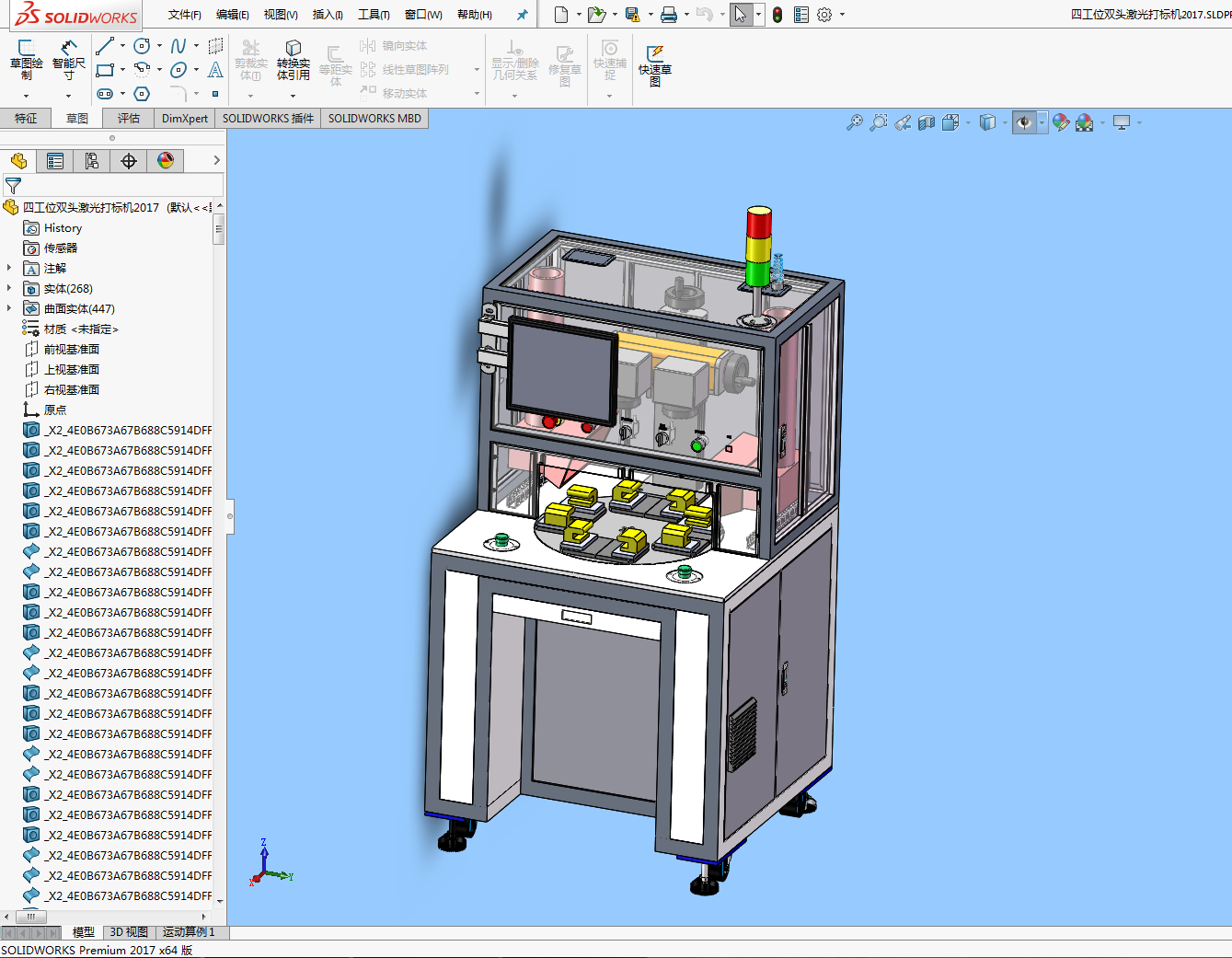The height and width of the screenshot is (958, 1232).
Task: Switch to the 运动算例 1 motion study tab
Action: point(189,932)
